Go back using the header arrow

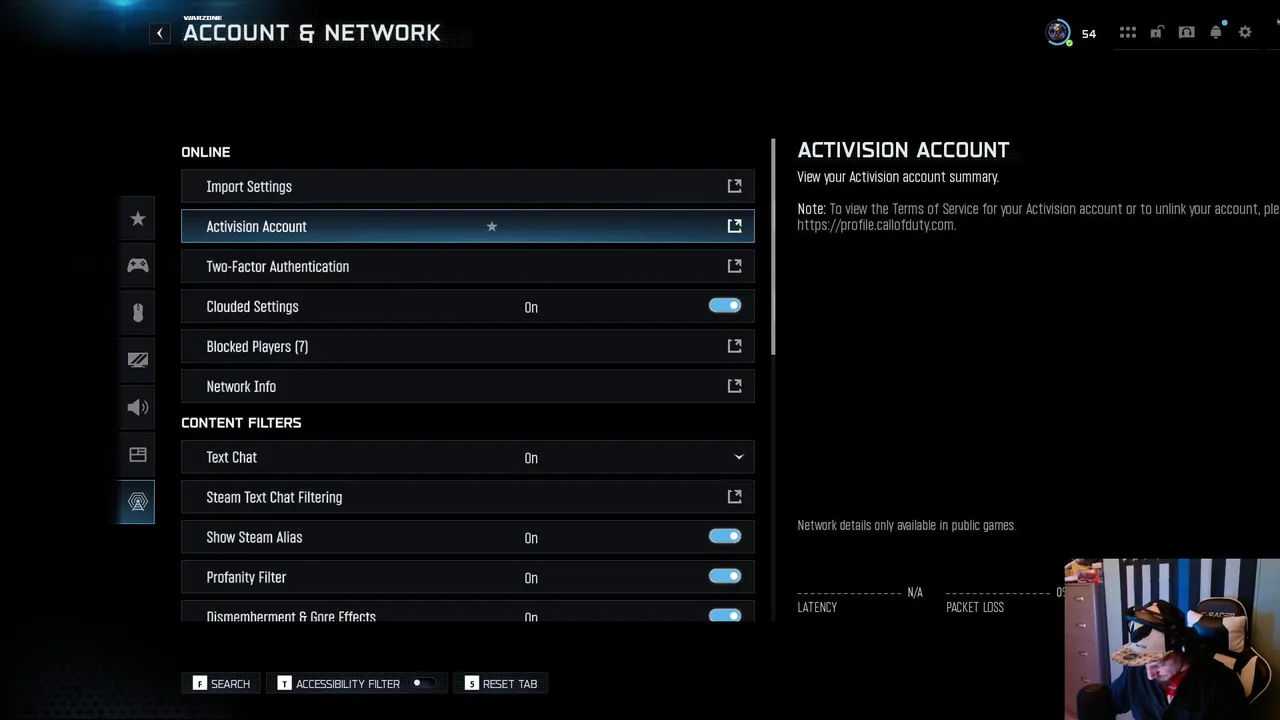point(160,33)
